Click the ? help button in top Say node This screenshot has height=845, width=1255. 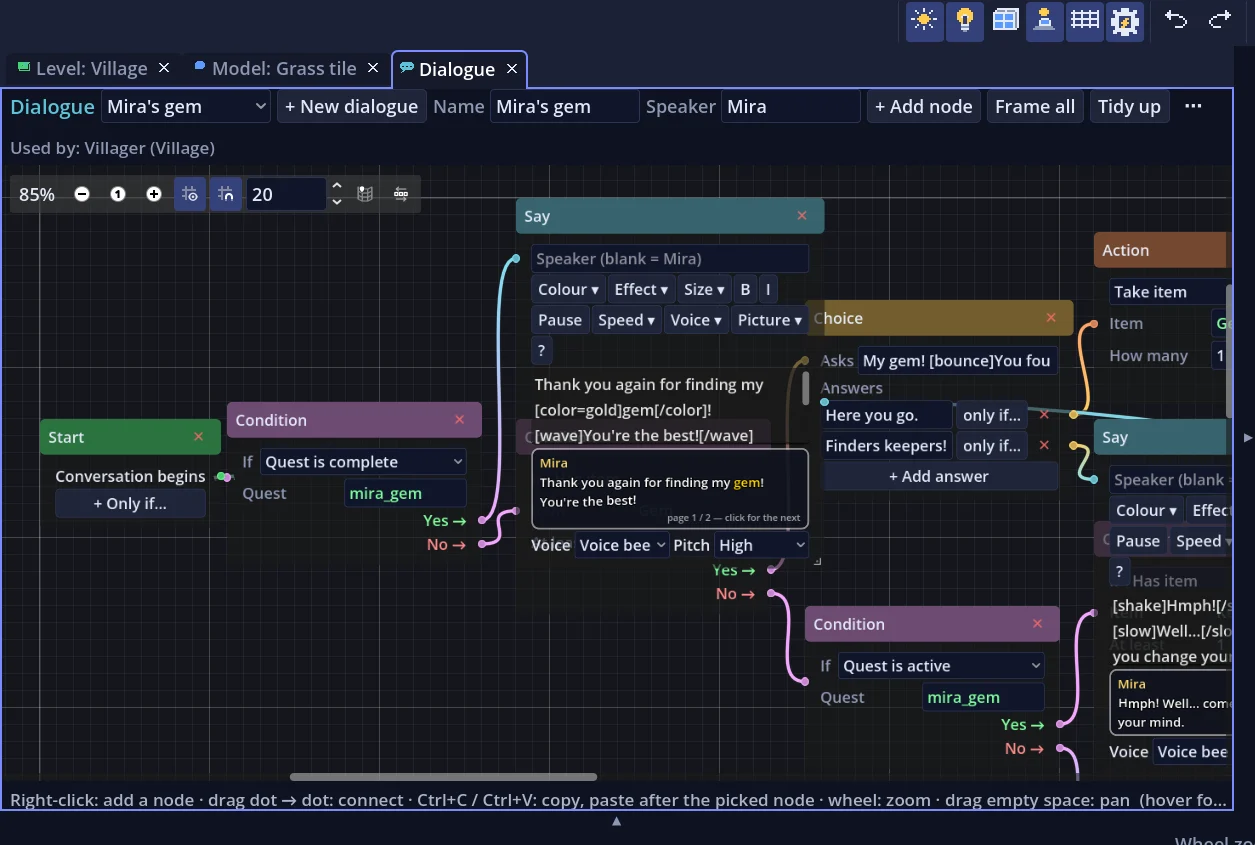click(x=541, y=351)
